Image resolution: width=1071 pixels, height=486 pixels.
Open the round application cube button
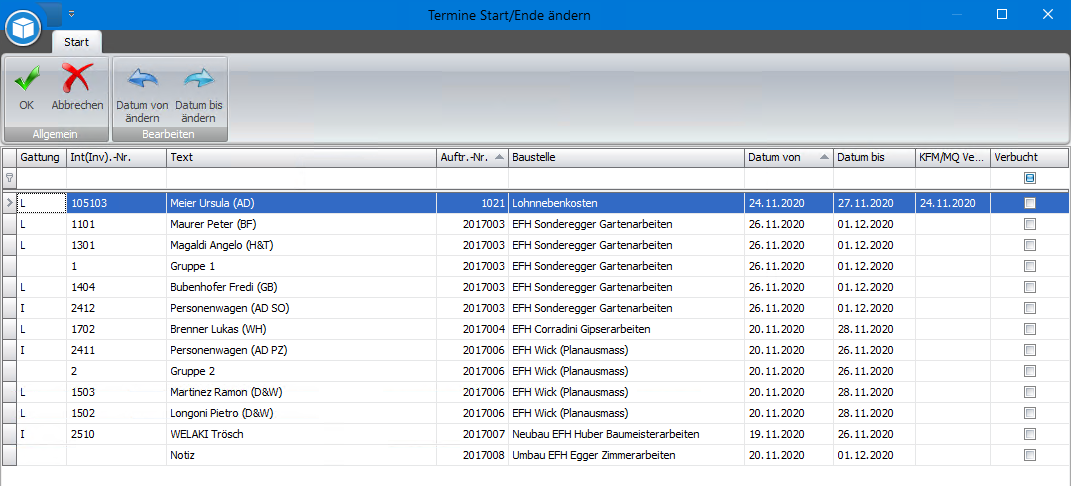[x=23, y=28]
